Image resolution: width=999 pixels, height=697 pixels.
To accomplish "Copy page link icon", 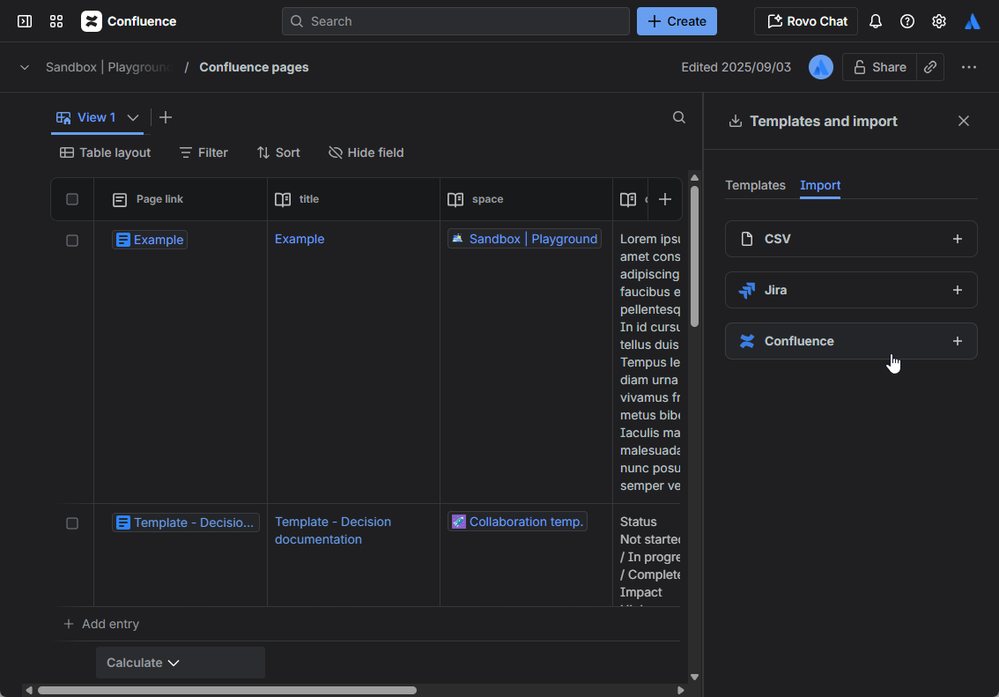I will pos(930,67).
